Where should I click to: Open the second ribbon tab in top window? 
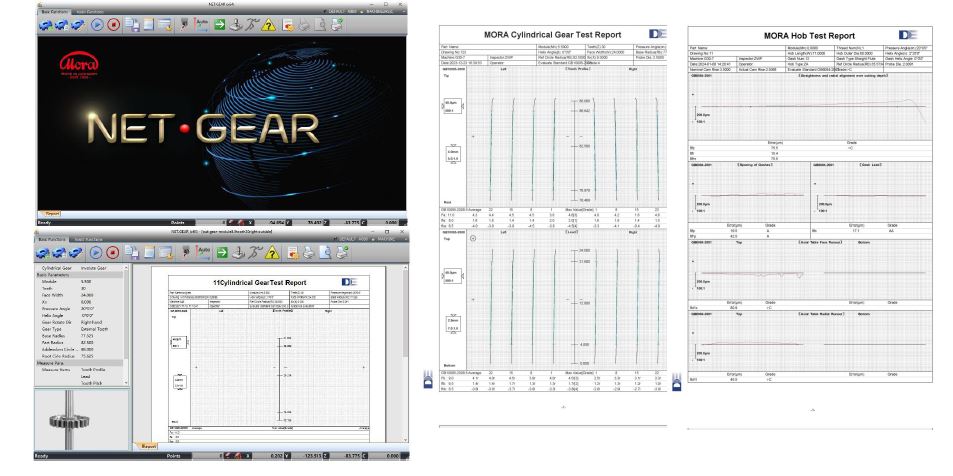click(x=88, y=12)
